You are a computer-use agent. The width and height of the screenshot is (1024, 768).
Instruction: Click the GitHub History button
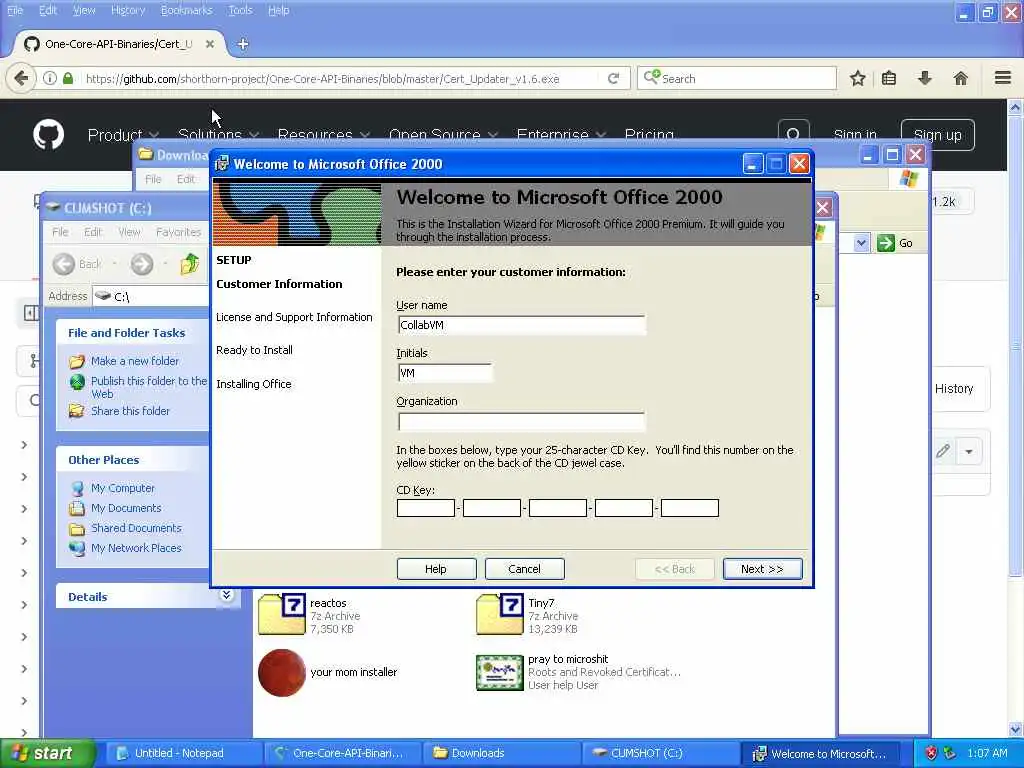point(954,389)
